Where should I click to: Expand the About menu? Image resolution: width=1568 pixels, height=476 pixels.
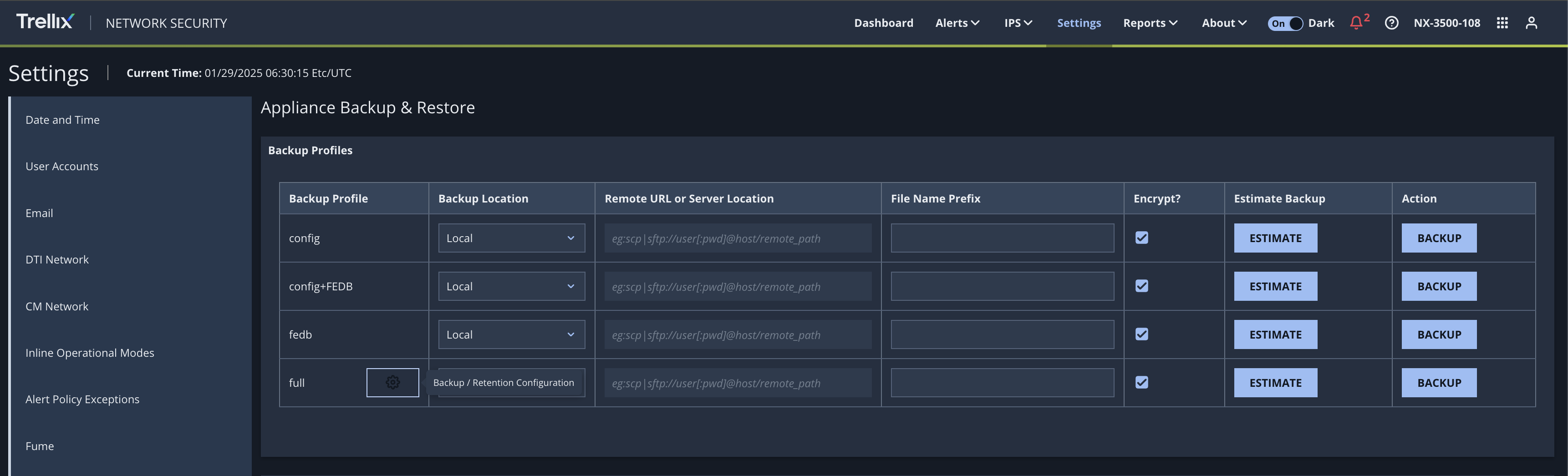click(1224, 23)
